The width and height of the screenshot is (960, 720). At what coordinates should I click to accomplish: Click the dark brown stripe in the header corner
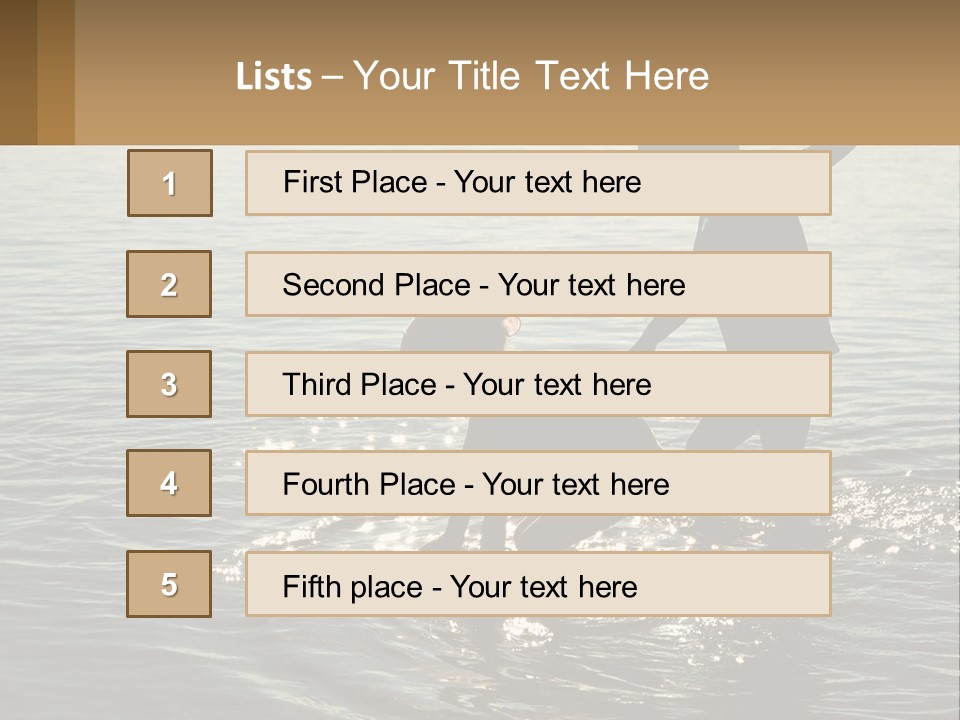point(18,72)
